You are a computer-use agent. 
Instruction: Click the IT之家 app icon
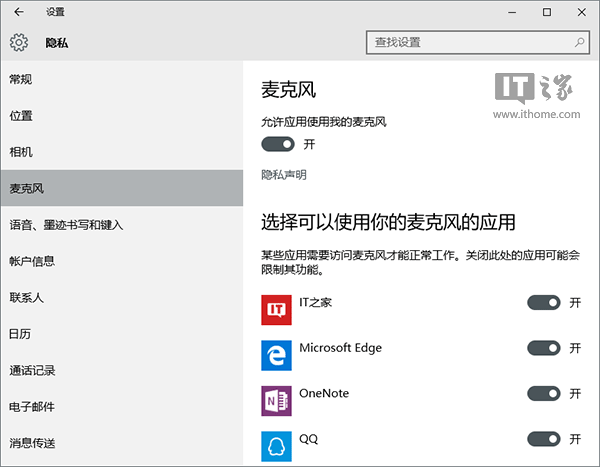(276, 310)
